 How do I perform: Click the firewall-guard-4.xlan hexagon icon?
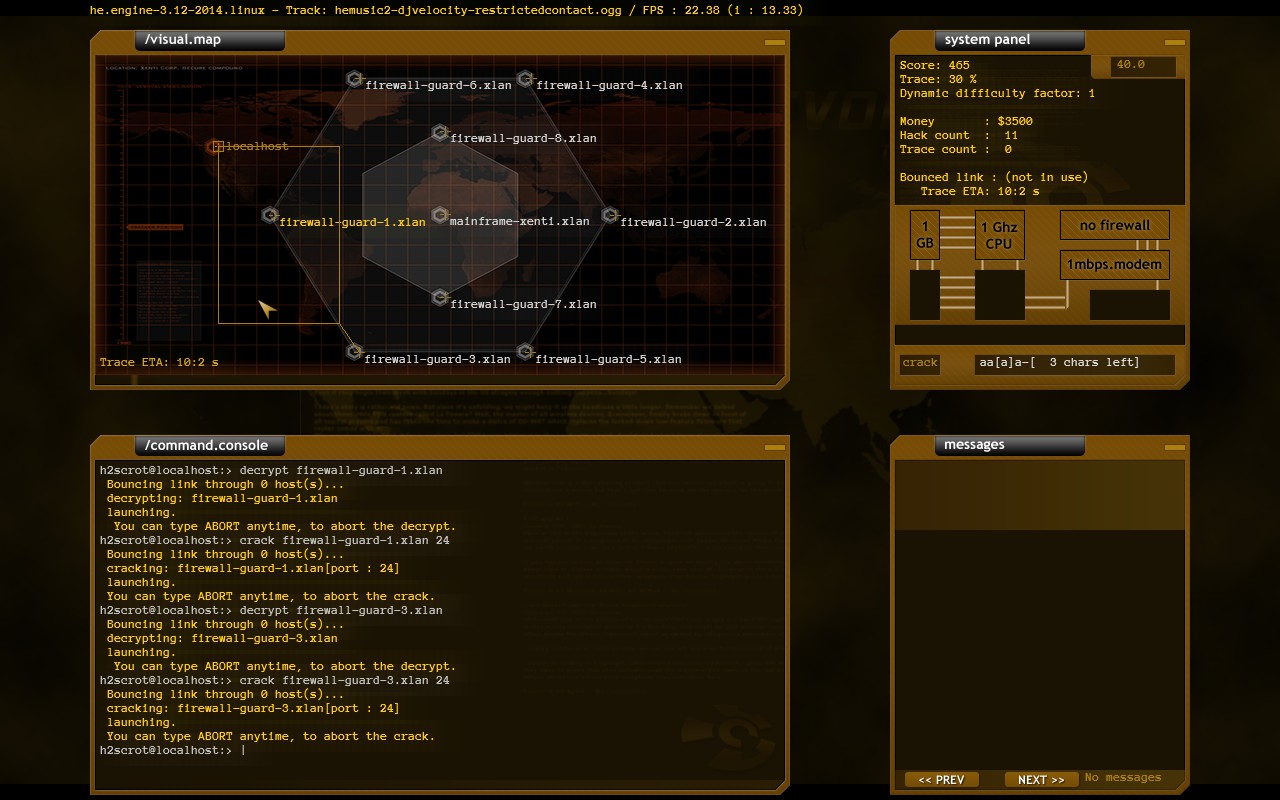[524, 78]
